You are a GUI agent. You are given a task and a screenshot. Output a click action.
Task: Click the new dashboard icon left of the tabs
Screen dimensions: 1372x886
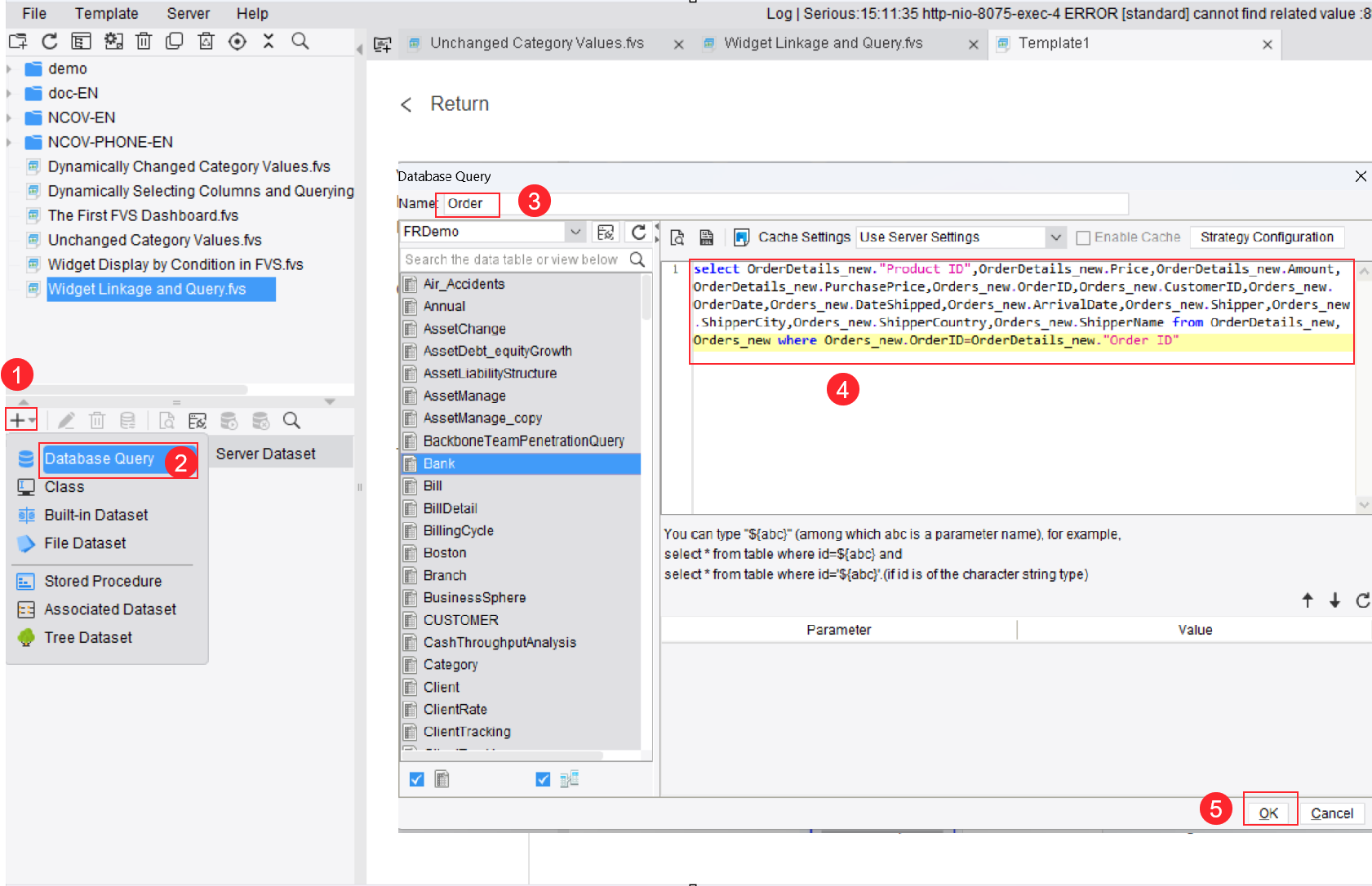382,45
